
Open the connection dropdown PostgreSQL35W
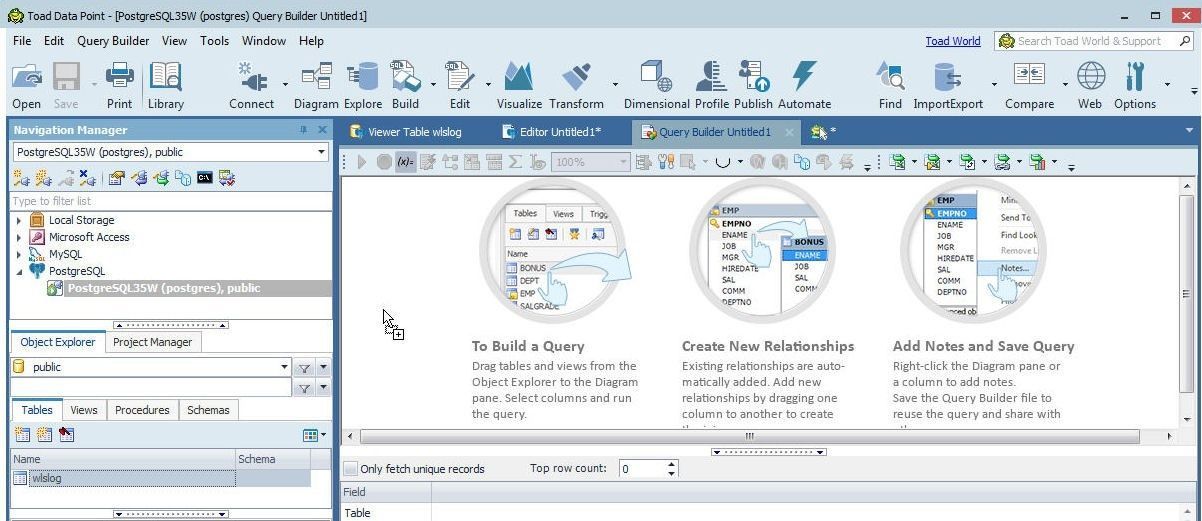321,152
